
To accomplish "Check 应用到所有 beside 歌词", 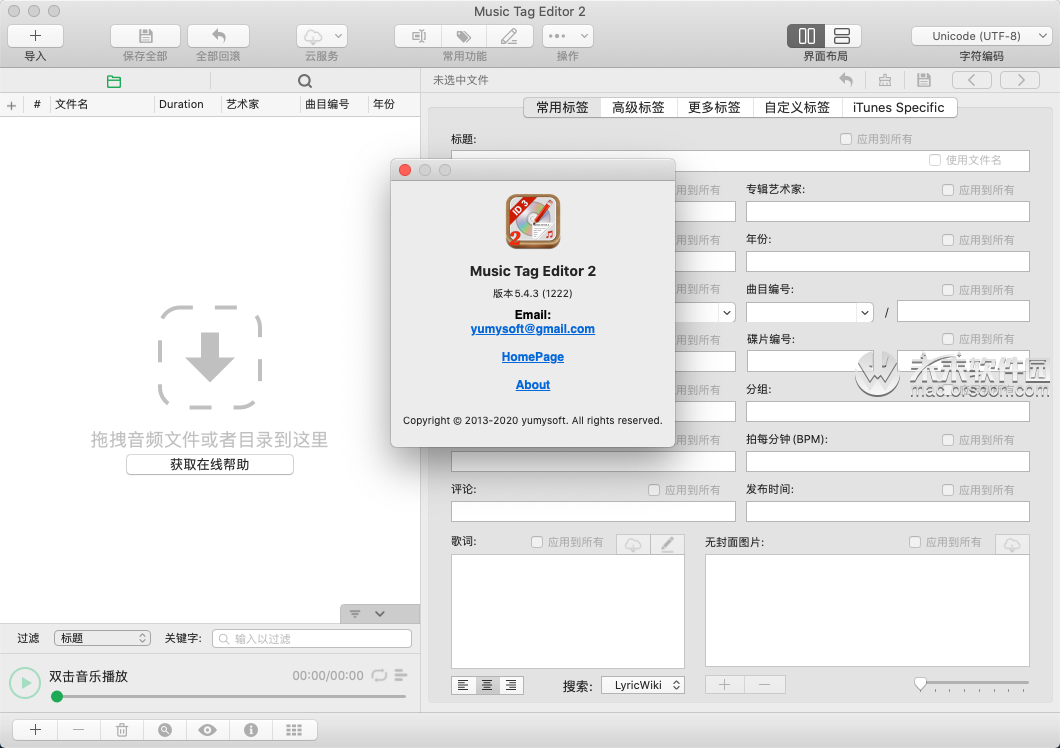I will coord(537,541).
